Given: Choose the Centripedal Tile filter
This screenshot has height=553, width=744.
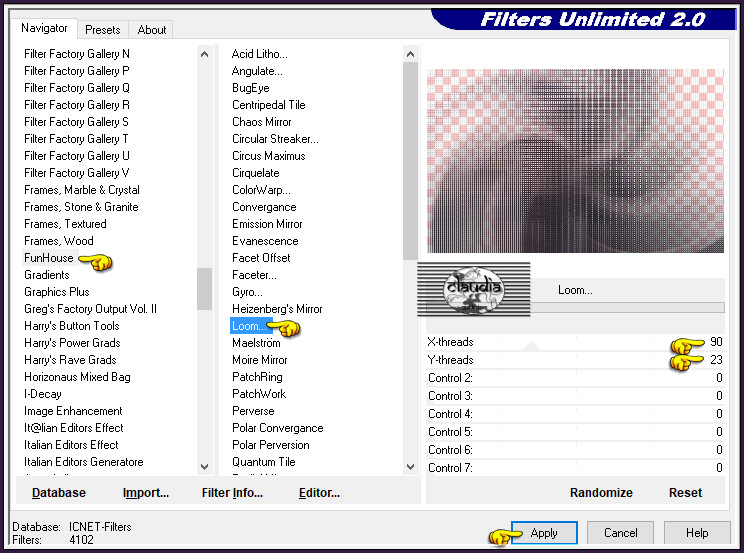Looking at the screenshot, I should click(x=269, y=105).
